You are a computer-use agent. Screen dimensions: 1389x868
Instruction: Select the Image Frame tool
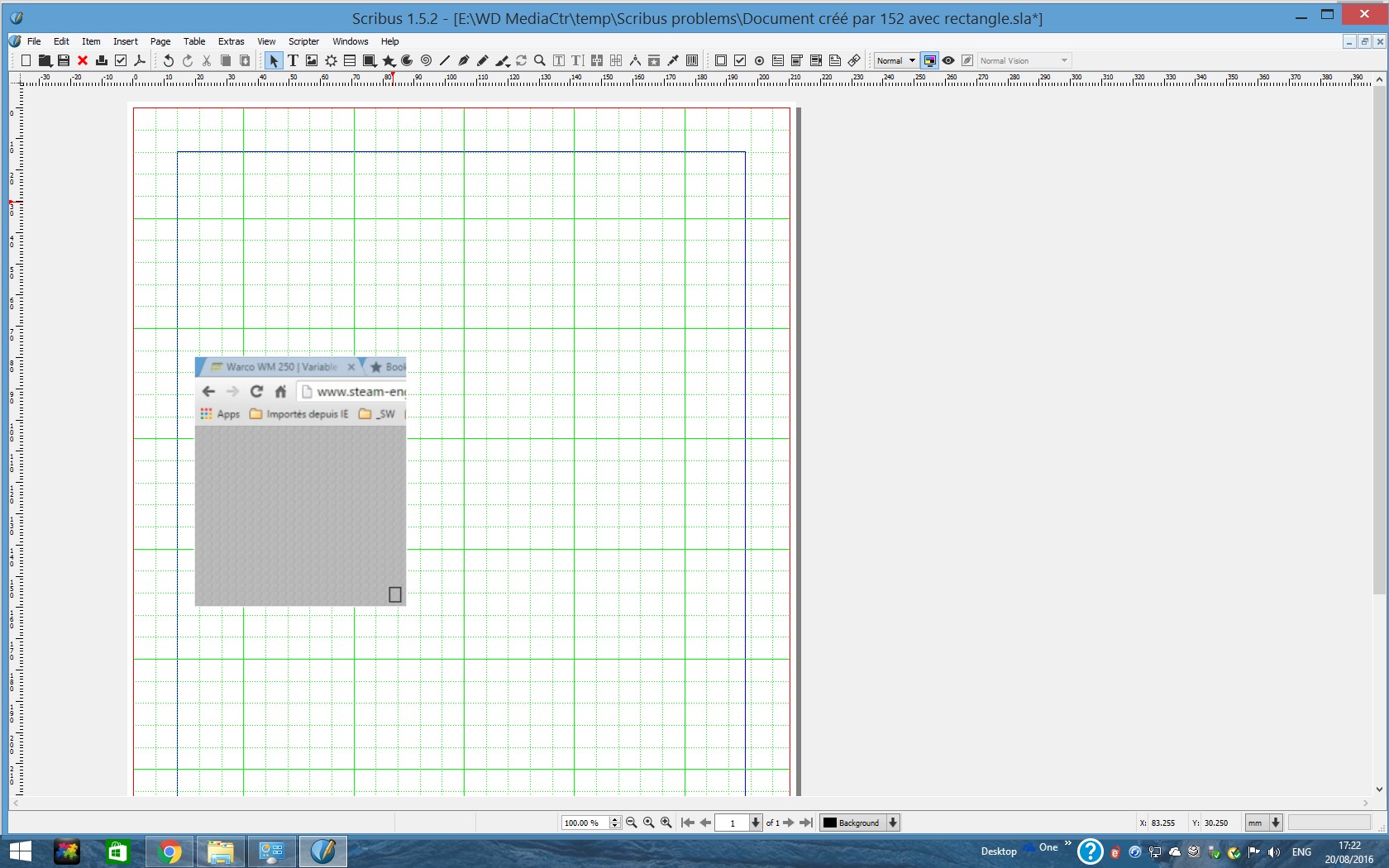tap(312, 60)
